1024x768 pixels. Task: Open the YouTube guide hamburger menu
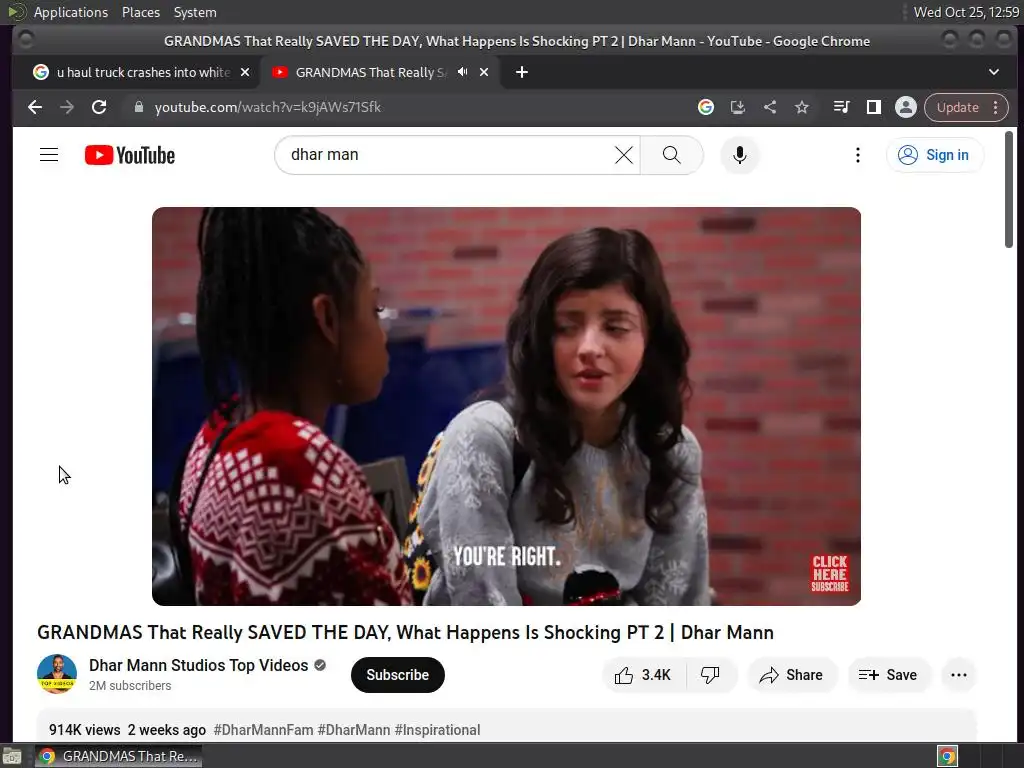coord(49,155)
